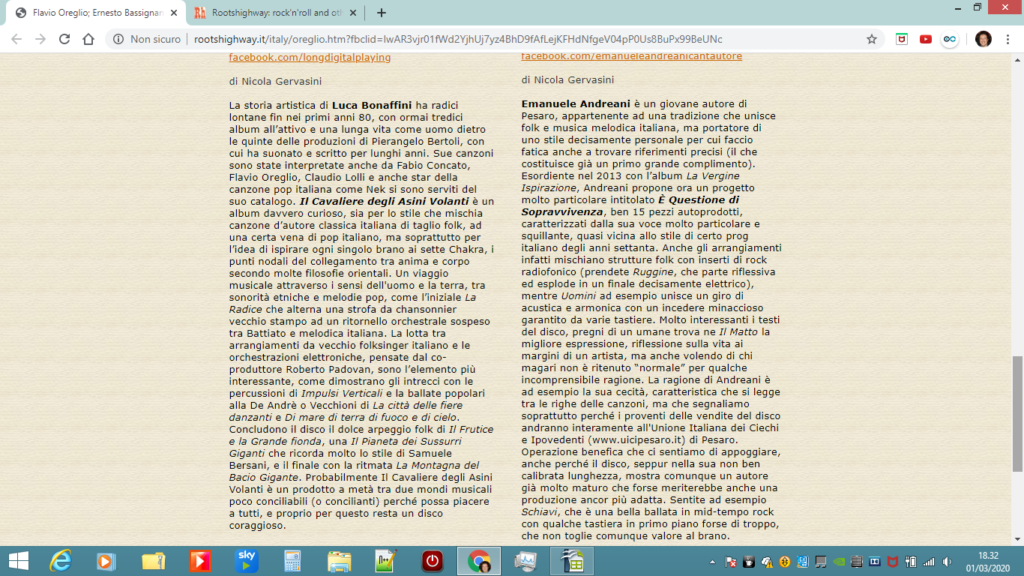Click the blue infinity-loop extension icon

coord(950,39)
